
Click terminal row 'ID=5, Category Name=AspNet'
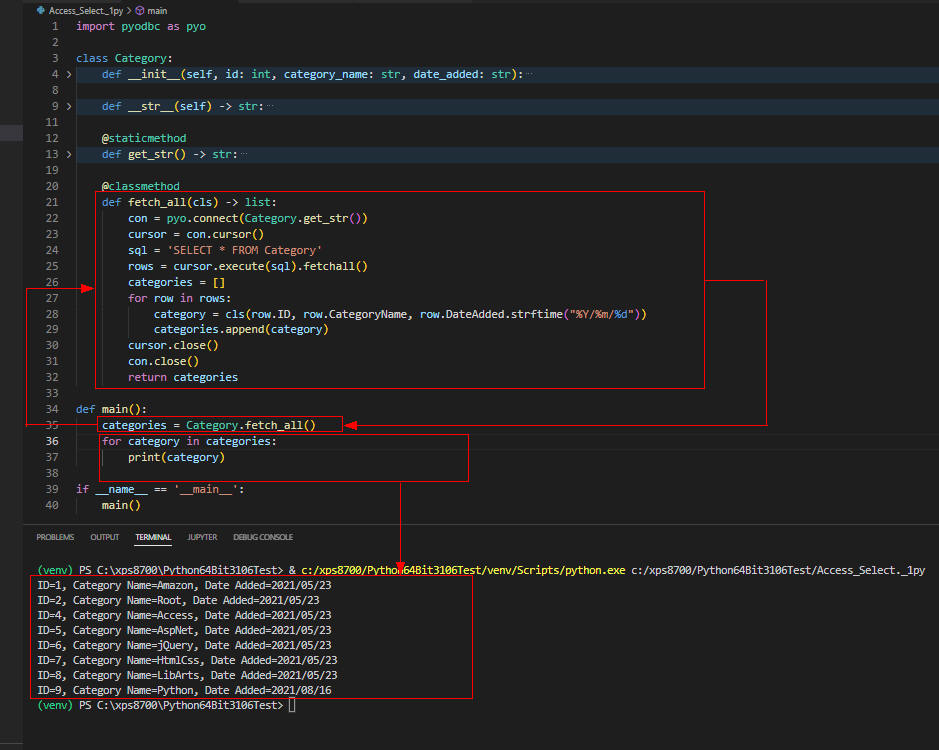[x=184, y=630]
